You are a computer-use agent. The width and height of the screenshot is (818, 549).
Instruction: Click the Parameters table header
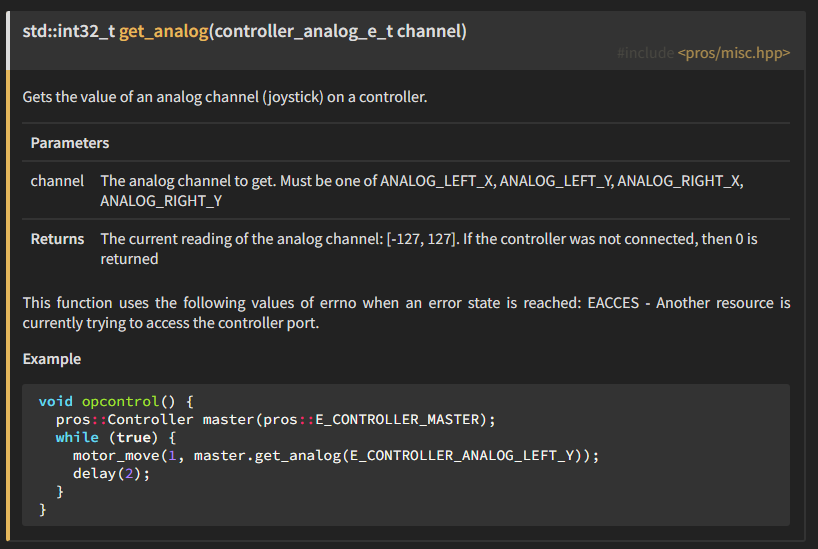coord(70,143)
